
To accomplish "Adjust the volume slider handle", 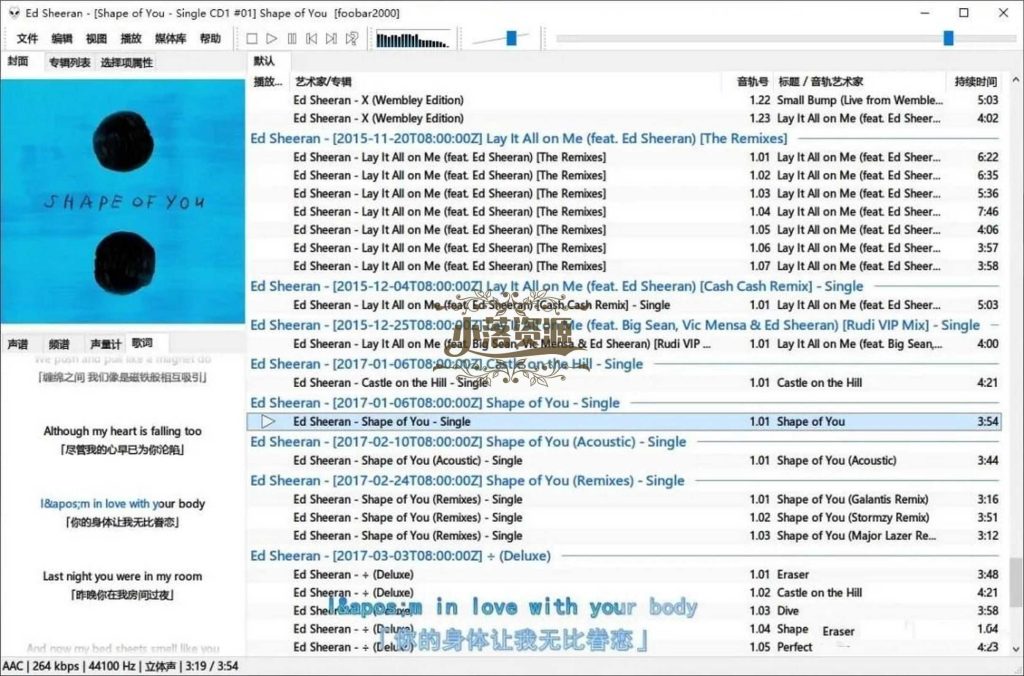I will pyautogui.click(x=511, y=39).
